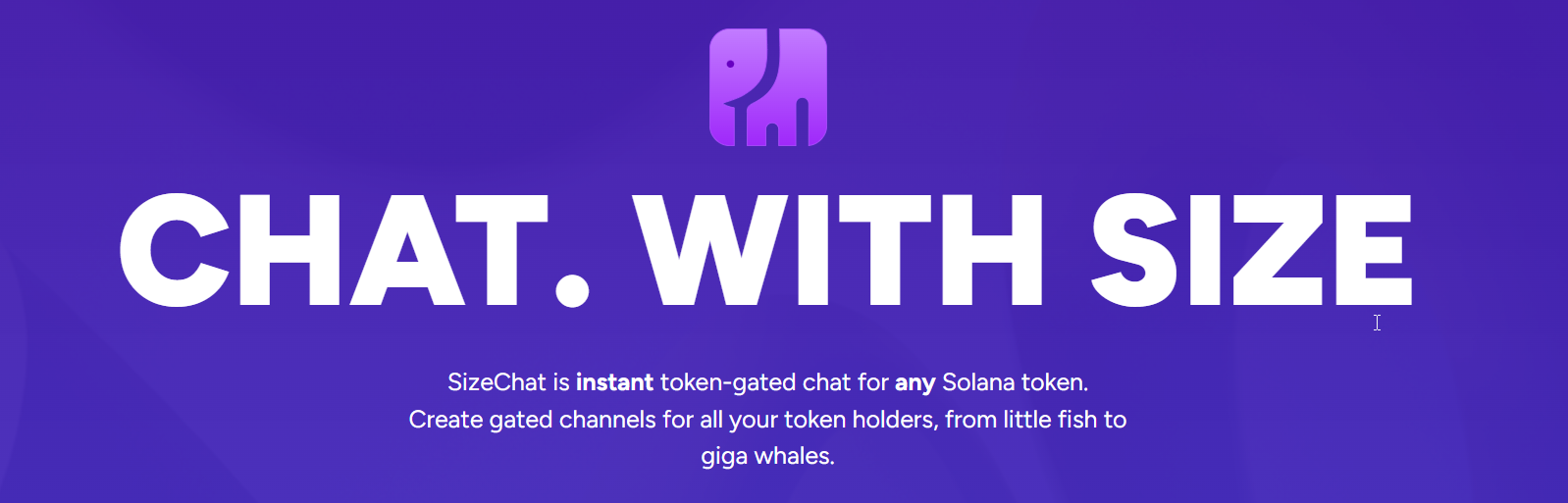The height and width of the screenshot is (503, 1568).
Task: Click the word WITH in the headline
Action: click(x=838, y=250)
